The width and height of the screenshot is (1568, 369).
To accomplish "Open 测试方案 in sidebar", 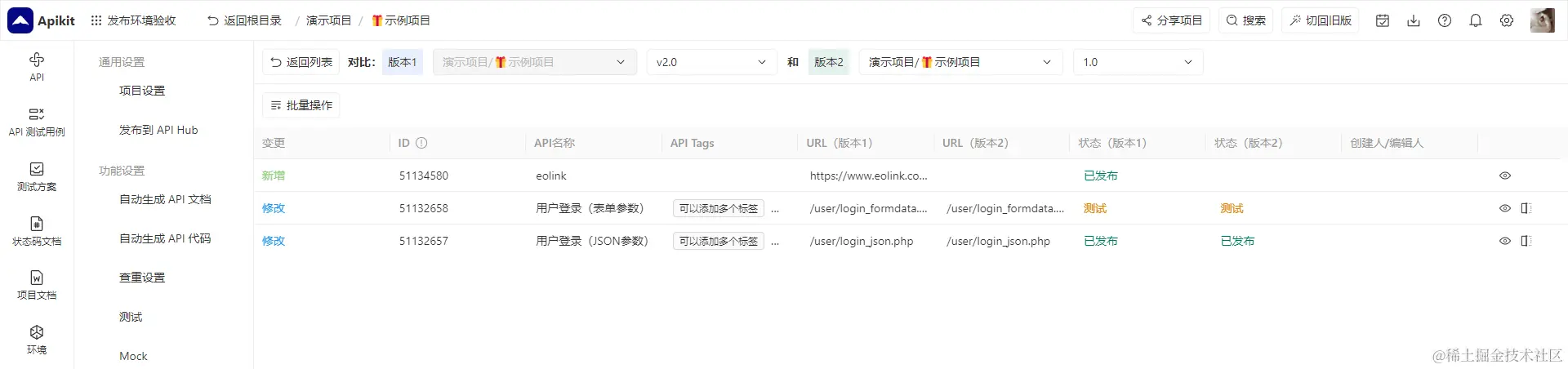I will click(x=37, y=176).
